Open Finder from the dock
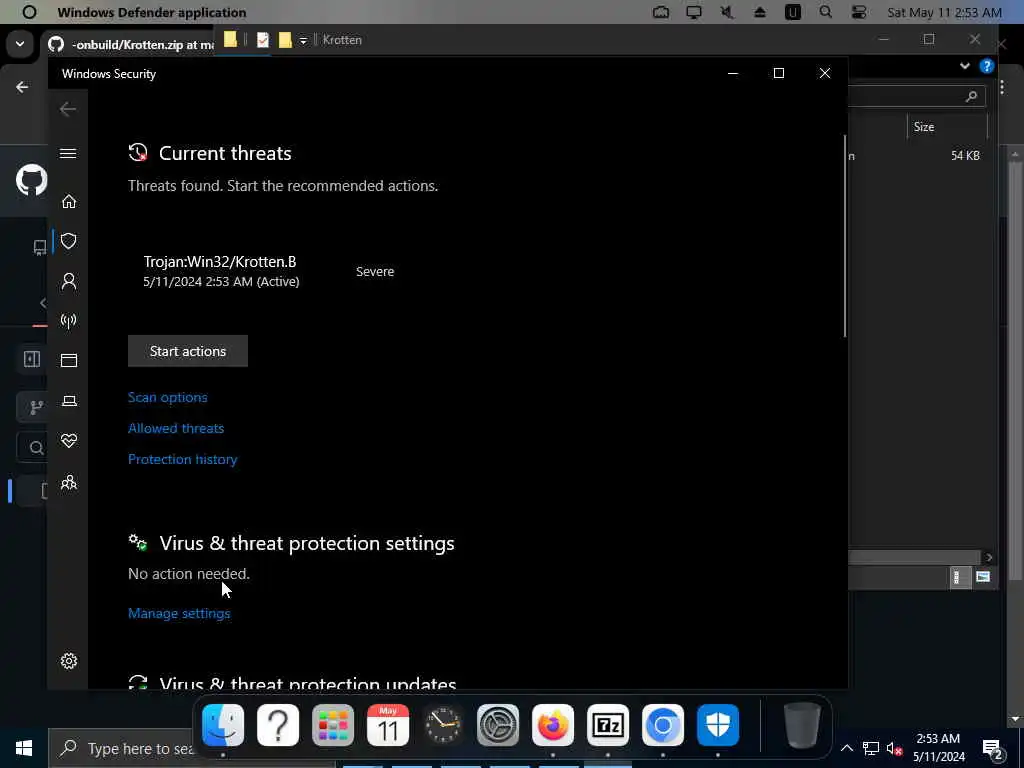Image resolution: width=1024 pixels, height=768 pixels. point(223,725)
